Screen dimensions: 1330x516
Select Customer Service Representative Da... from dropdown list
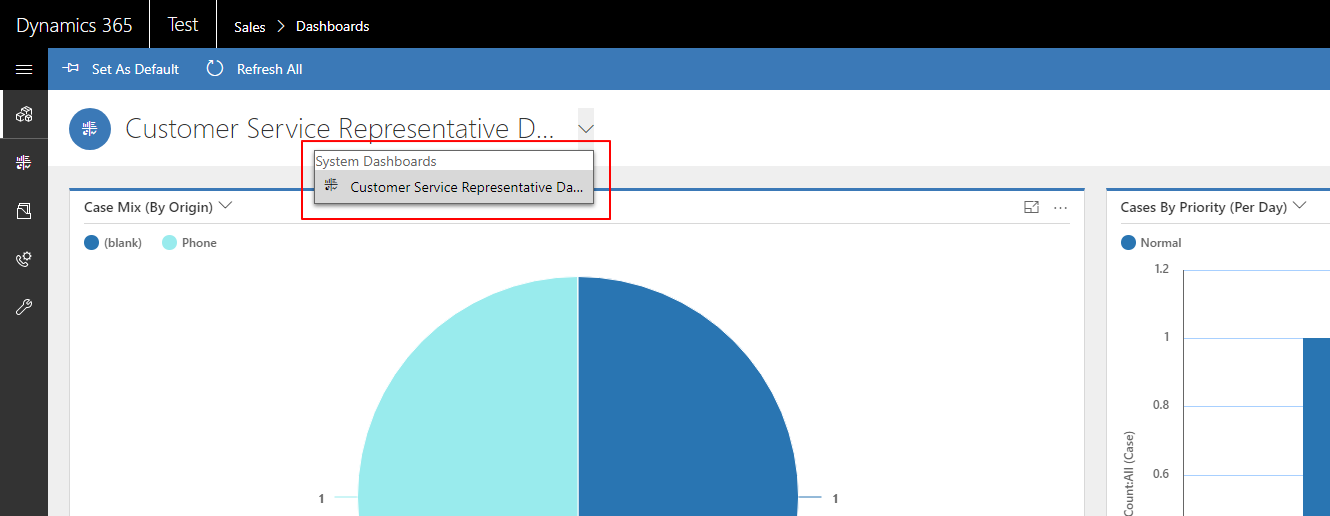point(454,187)
